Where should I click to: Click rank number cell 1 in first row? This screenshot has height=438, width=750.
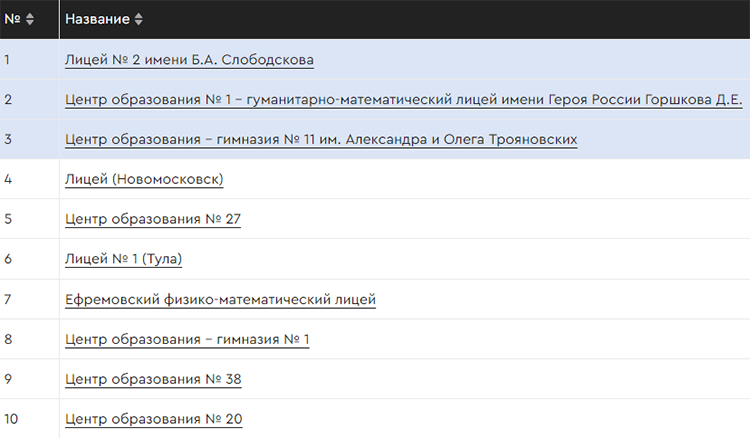click(7, 60)
